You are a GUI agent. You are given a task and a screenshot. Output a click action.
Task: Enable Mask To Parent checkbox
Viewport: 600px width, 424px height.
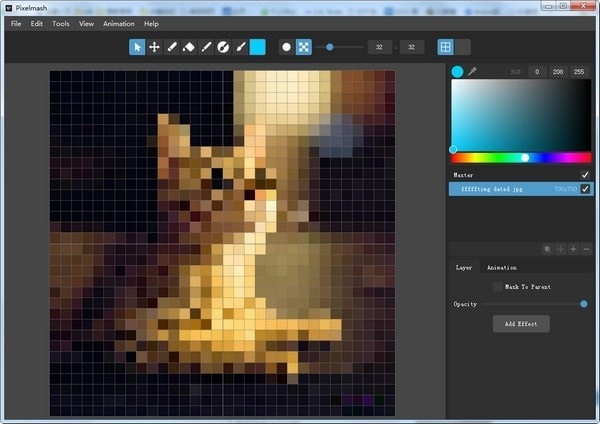pyautogui.click(x=498, y=287)
